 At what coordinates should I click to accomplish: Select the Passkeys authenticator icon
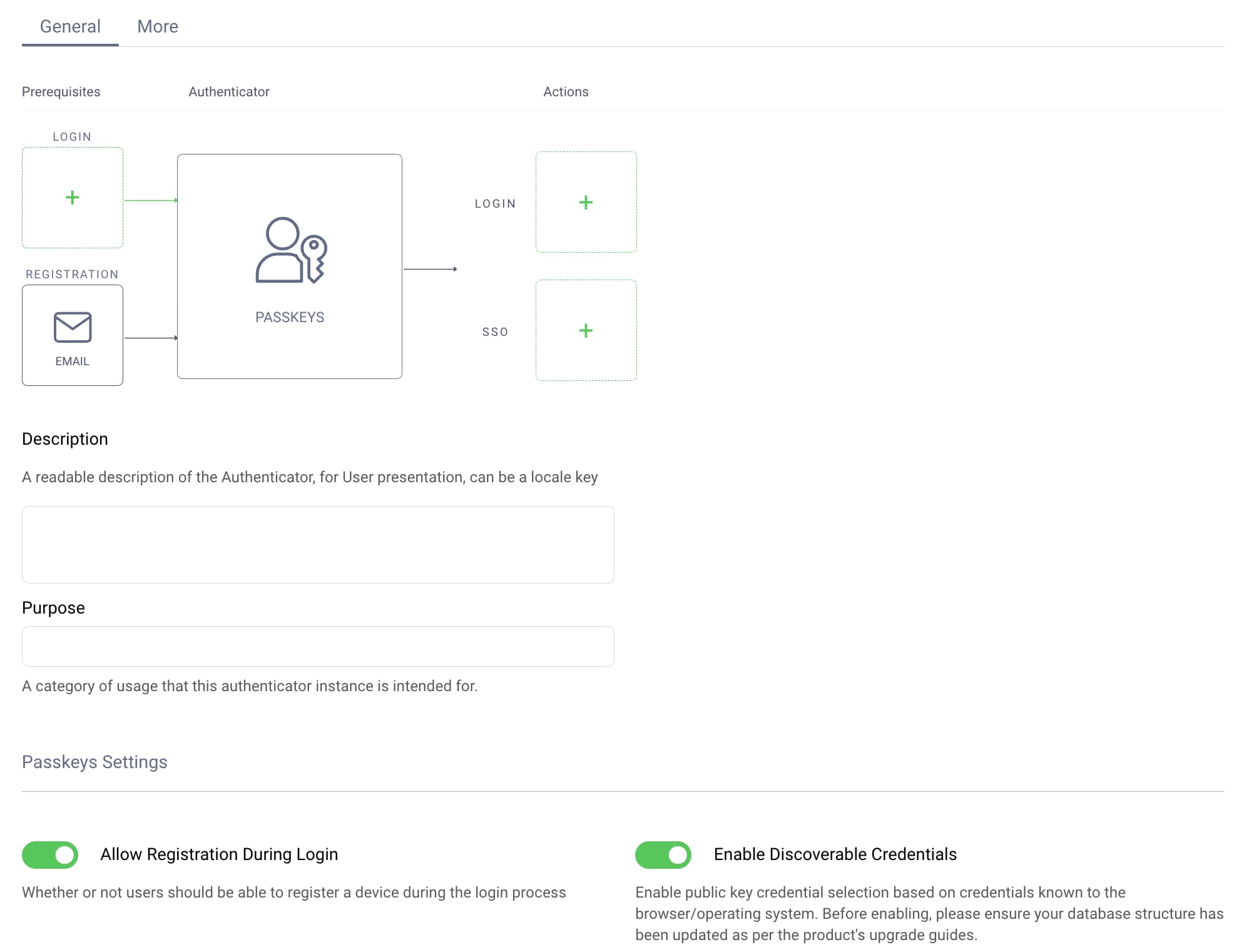291,250
